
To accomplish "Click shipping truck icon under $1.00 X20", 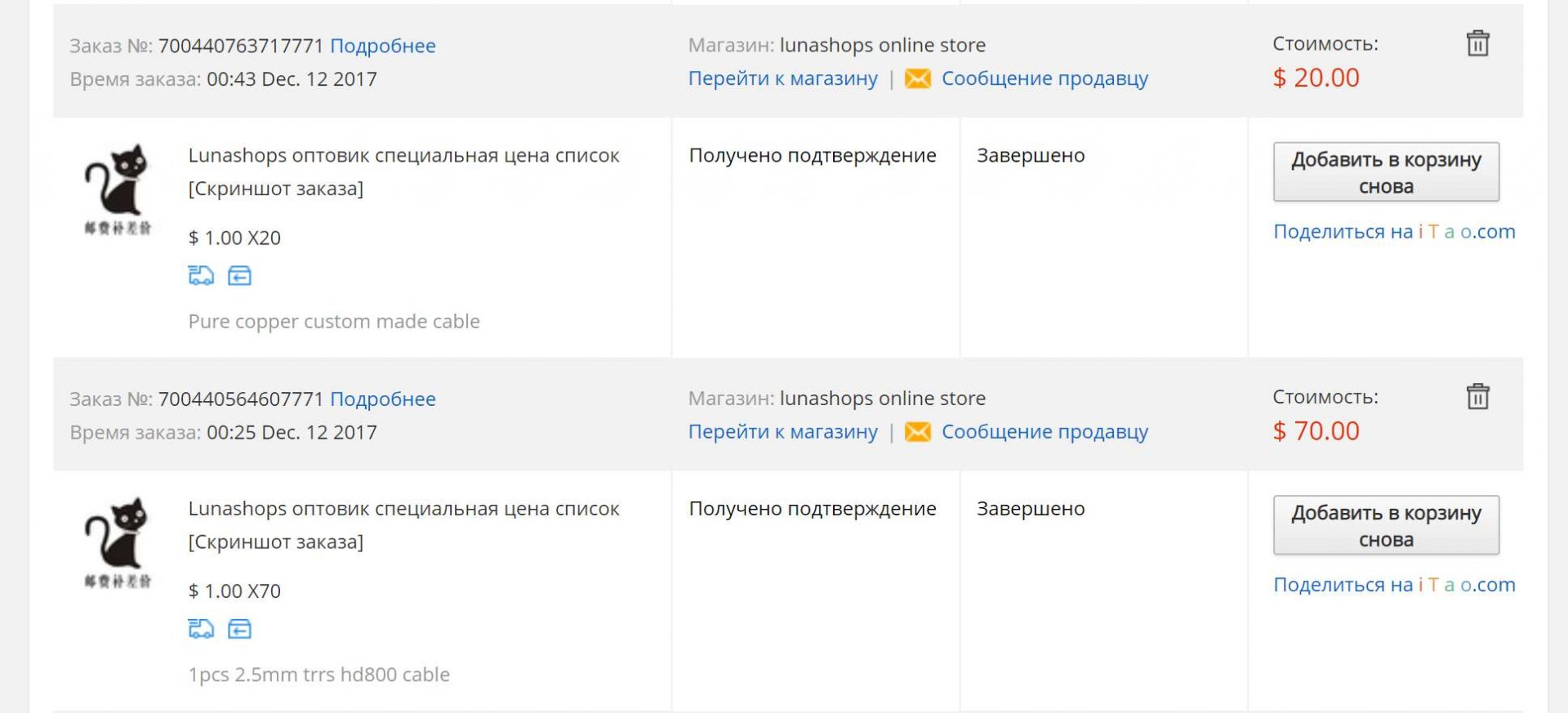I will [x=201, y=276].
